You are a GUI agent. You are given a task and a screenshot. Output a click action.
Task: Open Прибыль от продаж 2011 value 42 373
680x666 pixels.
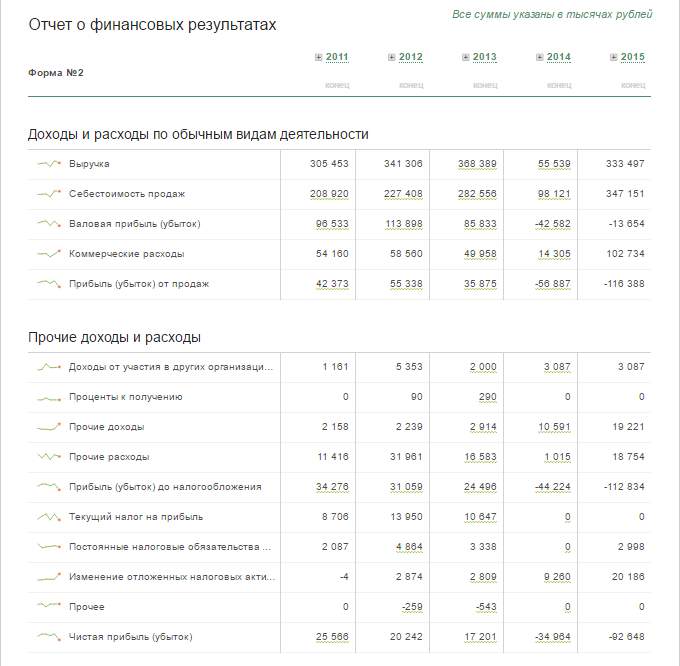point(332,284)
